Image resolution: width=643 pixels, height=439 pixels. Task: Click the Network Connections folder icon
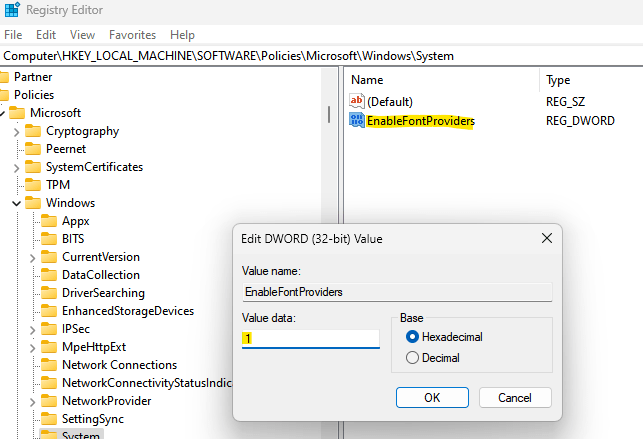point(49,365)
